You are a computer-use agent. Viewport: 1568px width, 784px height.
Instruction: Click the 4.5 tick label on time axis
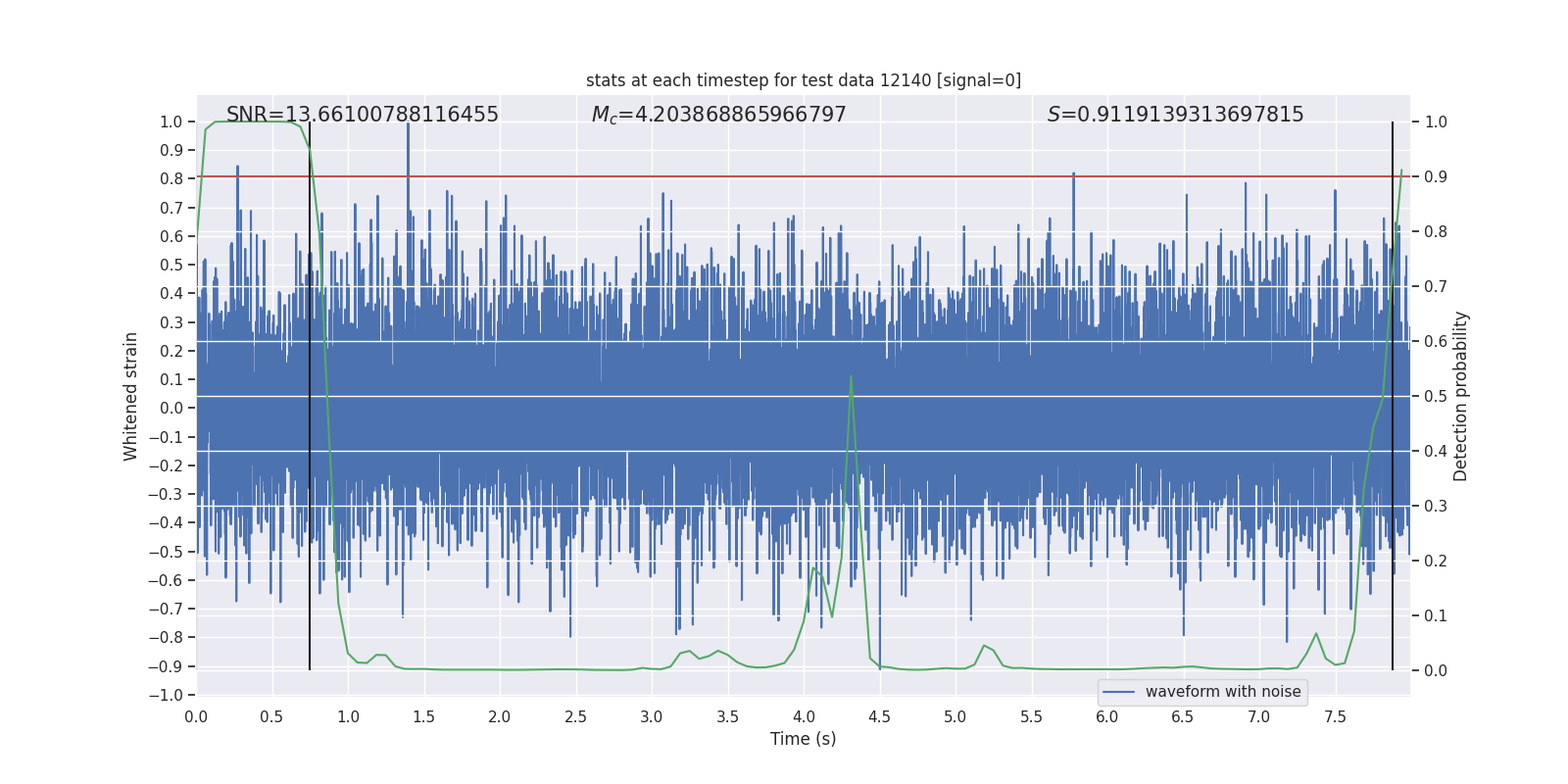879,716
